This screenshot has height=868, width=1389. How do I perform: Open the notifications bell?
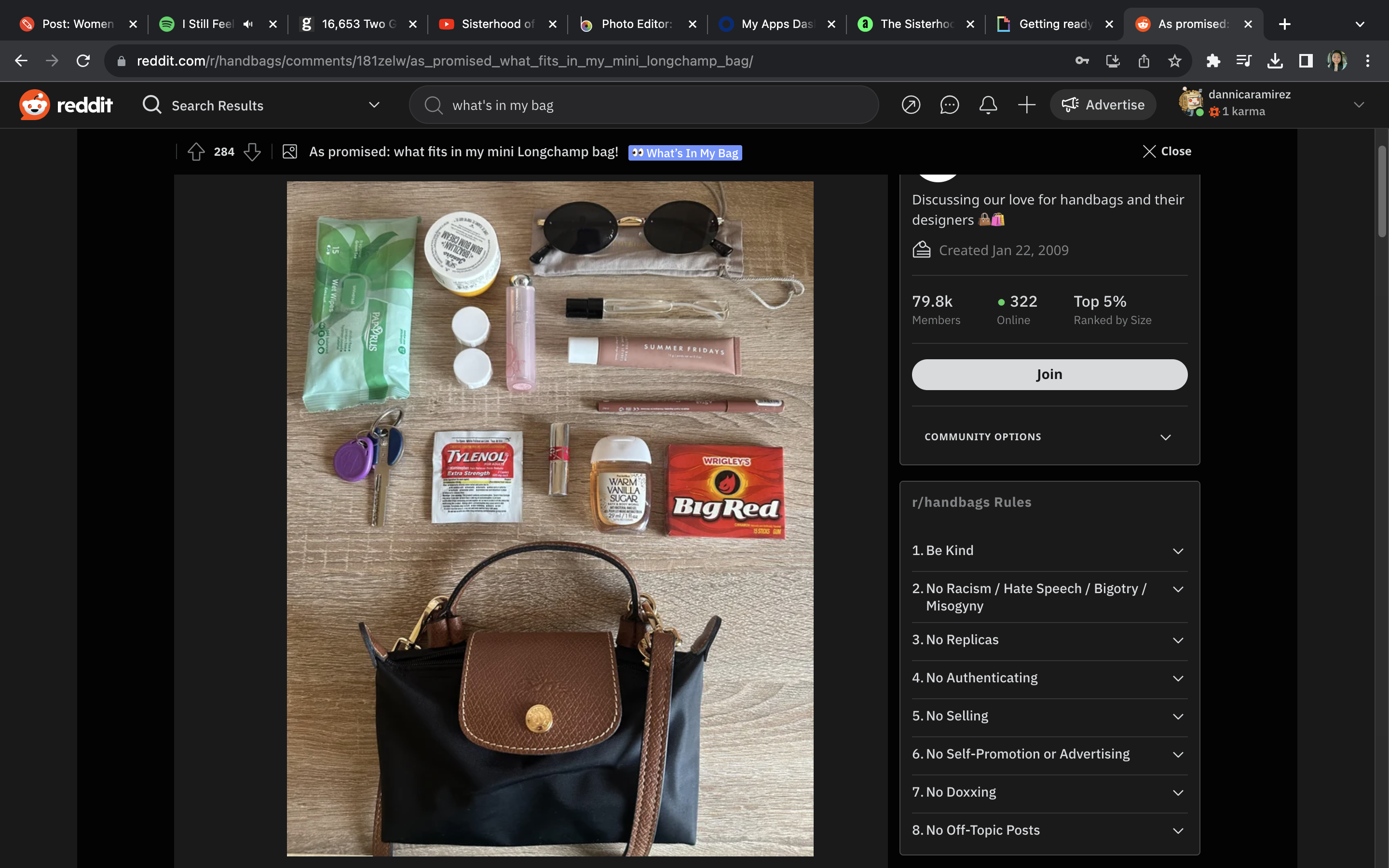pyautogui.click(x=988, y=105)
